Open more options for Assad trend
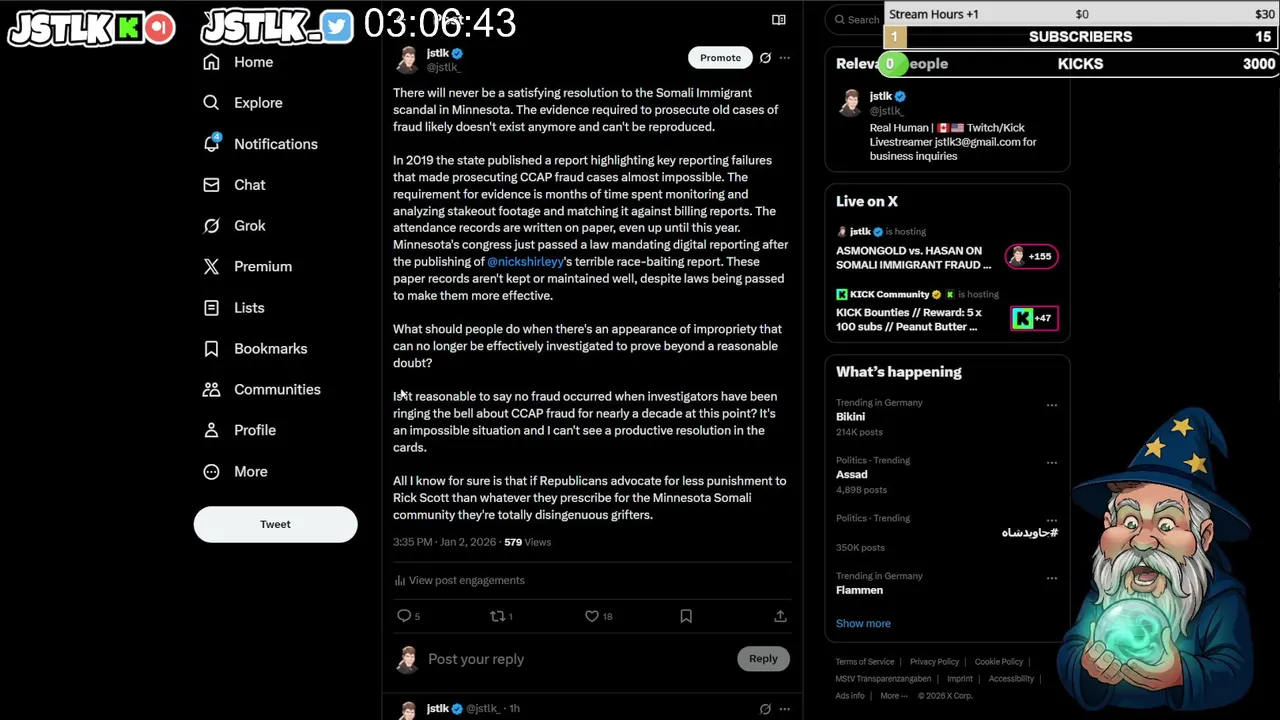The image size is (1280, 720). pos(1051,463)
